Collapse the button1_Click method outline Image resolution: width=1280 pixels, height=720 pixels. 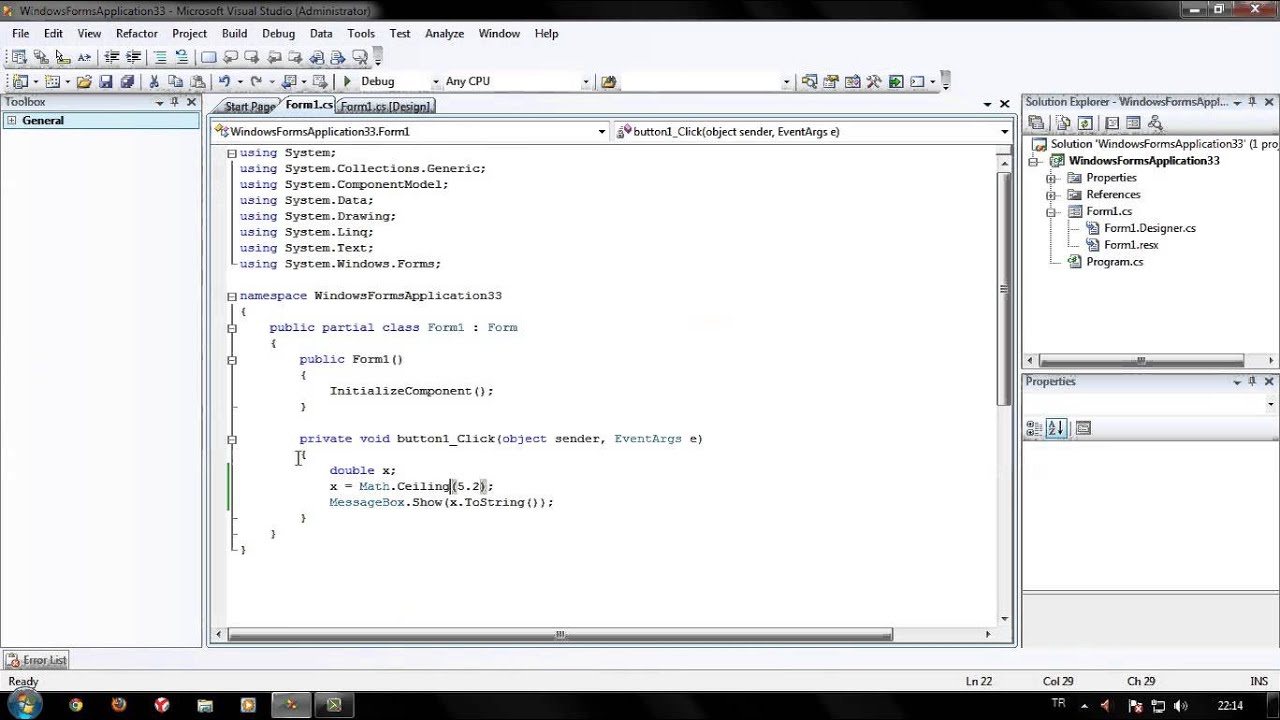tap(232, 439)
